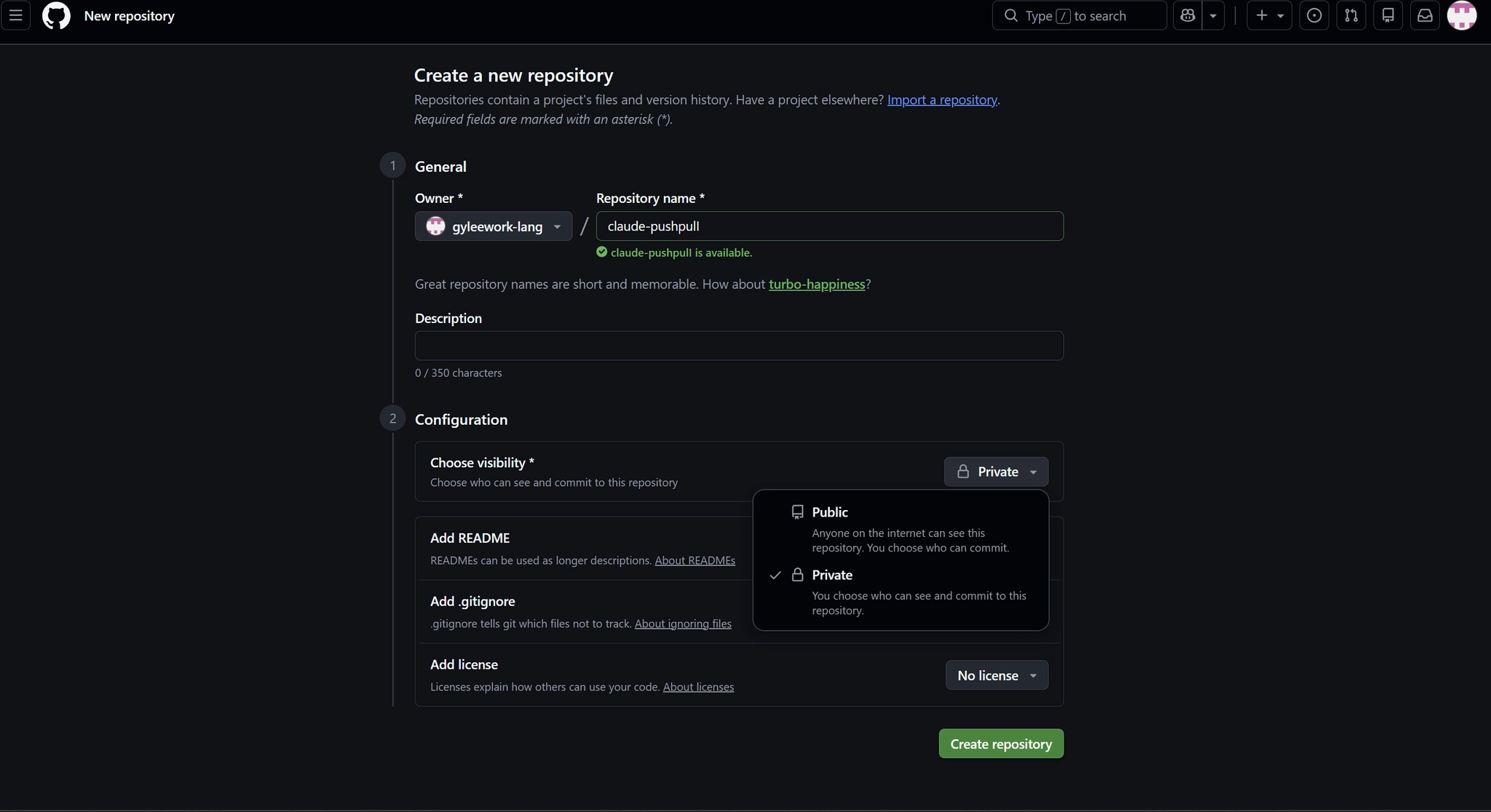Screen dimensions: 1491x812
Task: Click the Repository name field
Action: click(829, 226)
